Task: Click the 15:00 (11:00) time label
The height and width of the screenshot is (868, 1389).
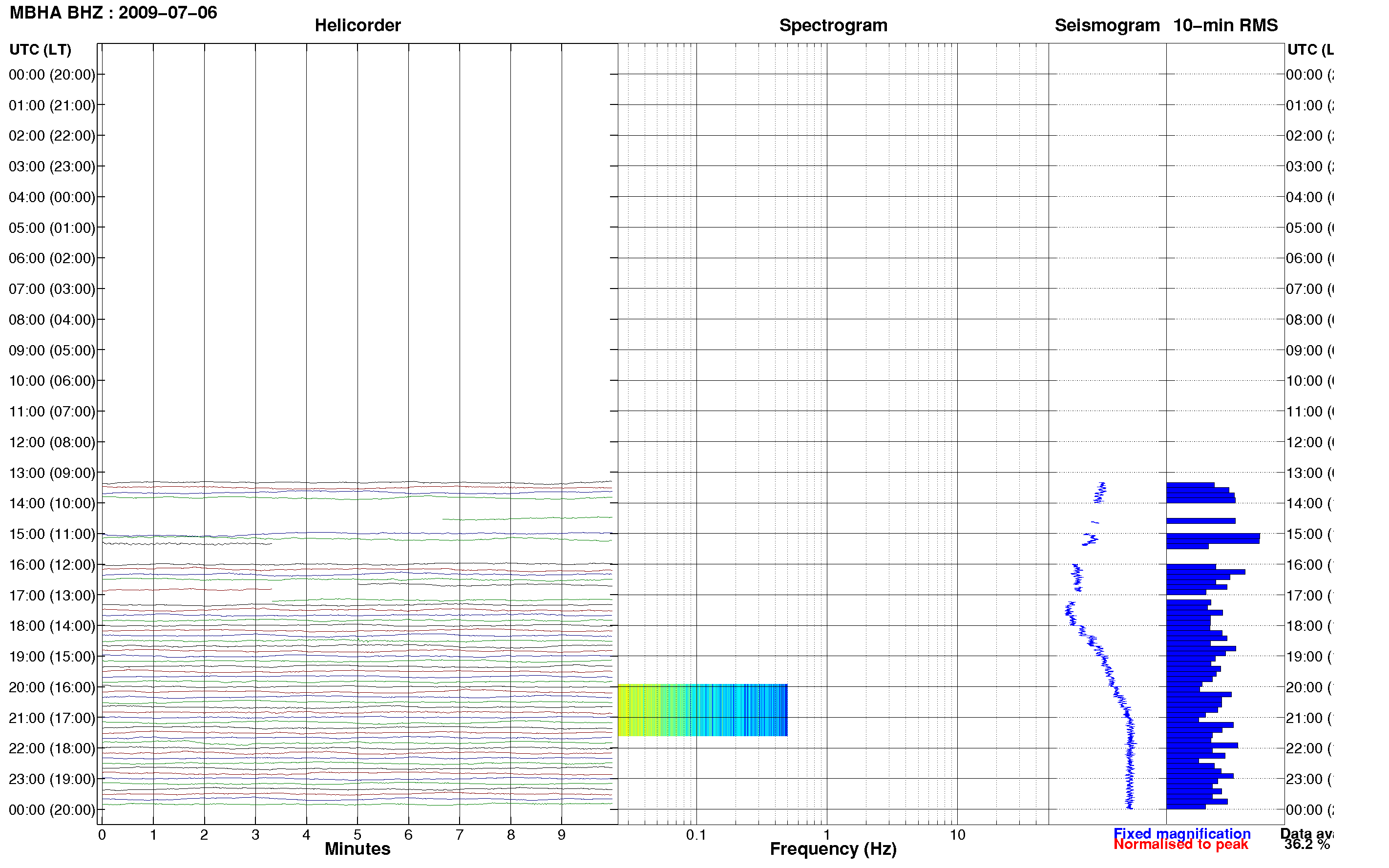Action: tap(52, 534)
